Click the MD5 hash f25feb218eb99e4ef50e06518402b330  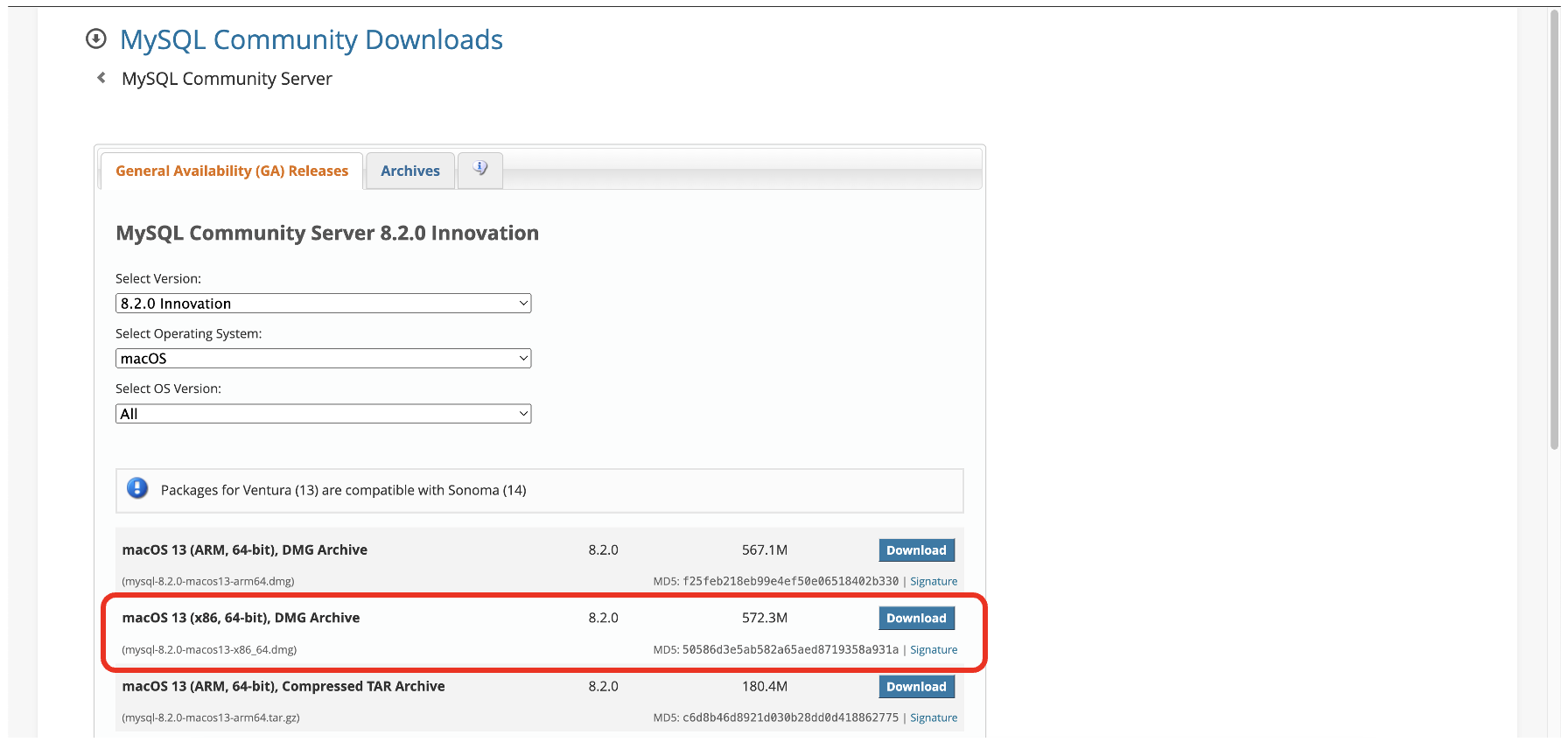tap(790, 581)
